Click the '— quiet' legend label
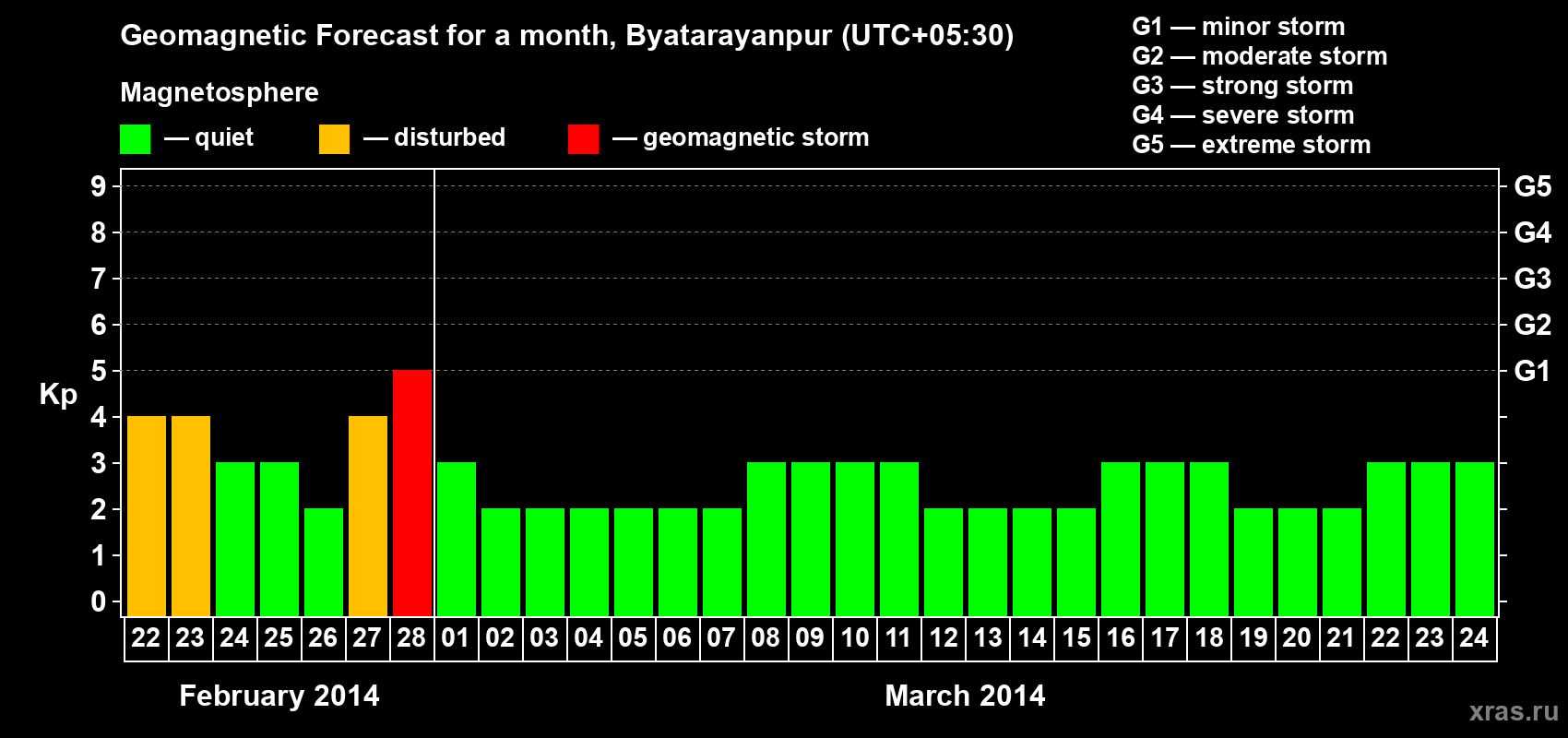The width and height of the screenshot is (1568, 738). 208,138
